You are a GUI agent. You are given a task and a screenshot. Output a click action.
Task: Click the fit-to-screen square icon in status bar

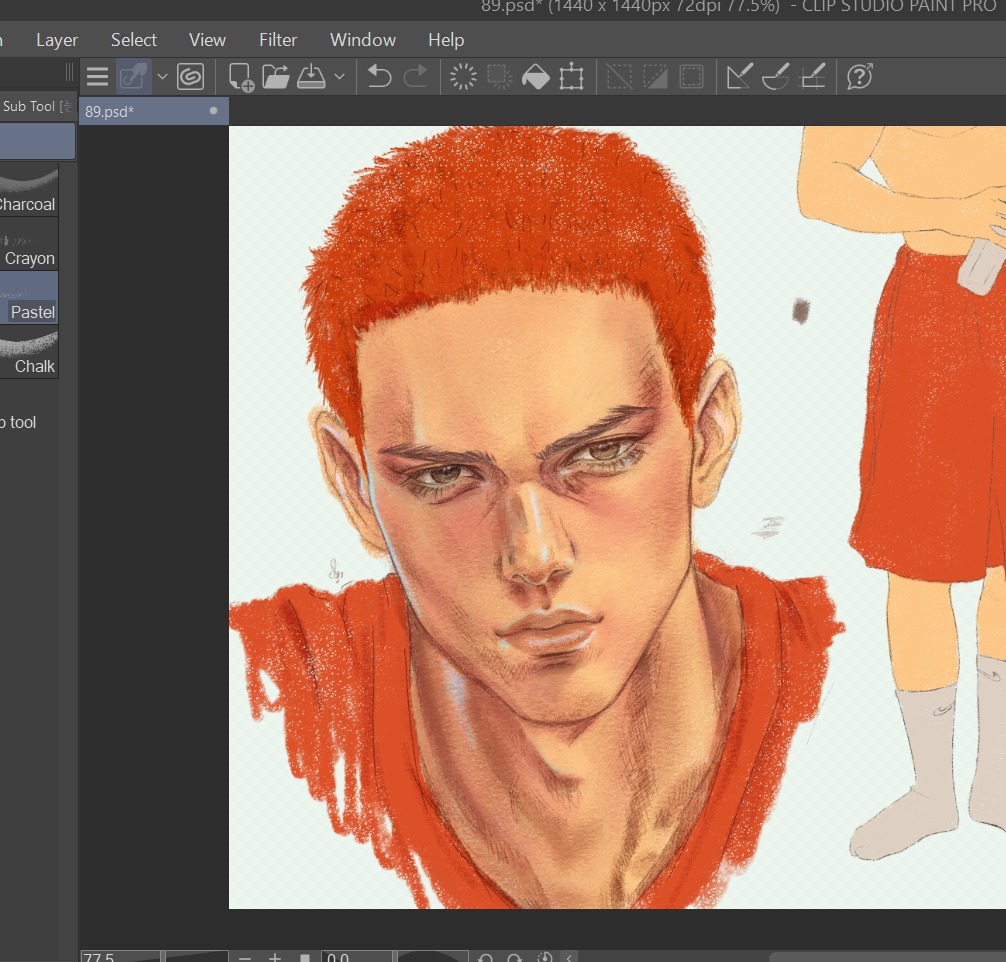pos(305,958)
